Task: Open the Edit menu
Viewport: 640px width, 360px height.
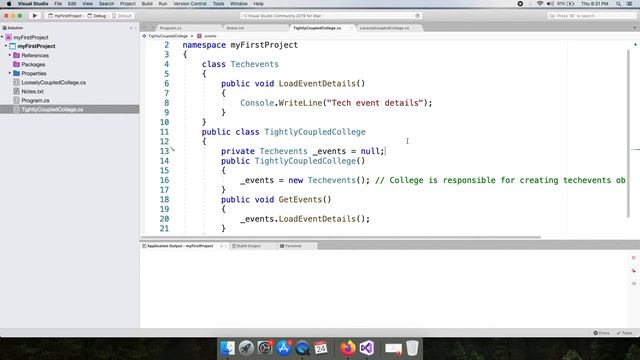Action: point(72,4)
